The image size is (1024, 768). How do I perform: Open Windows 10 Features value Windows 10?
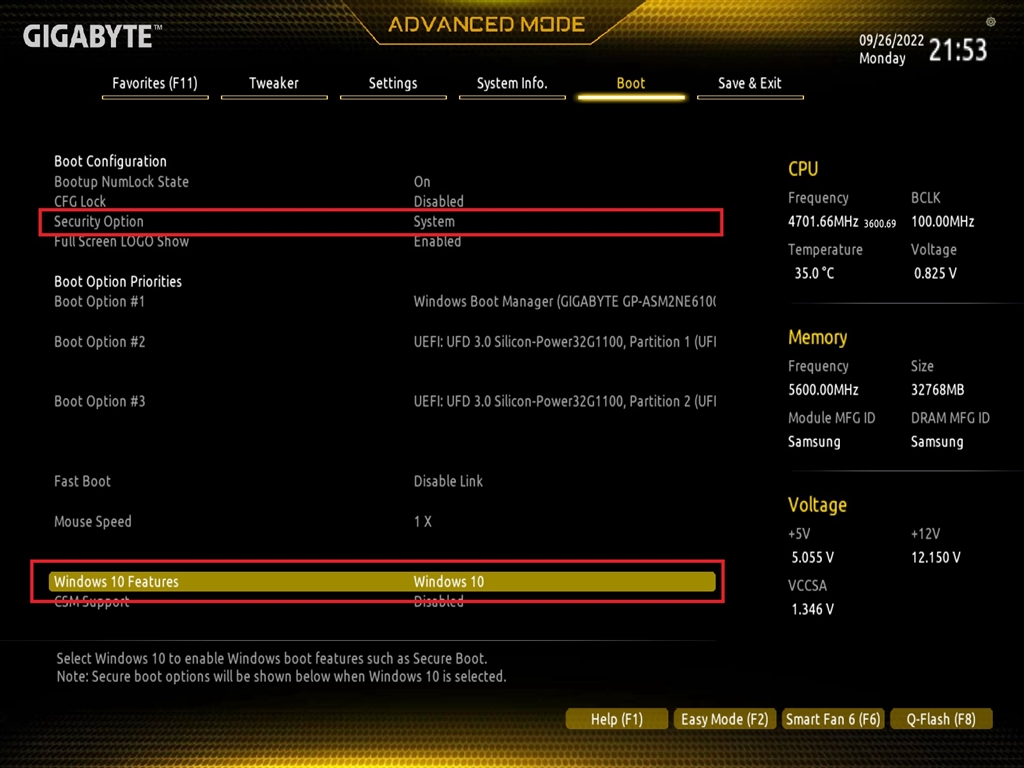tap(449, 581)
